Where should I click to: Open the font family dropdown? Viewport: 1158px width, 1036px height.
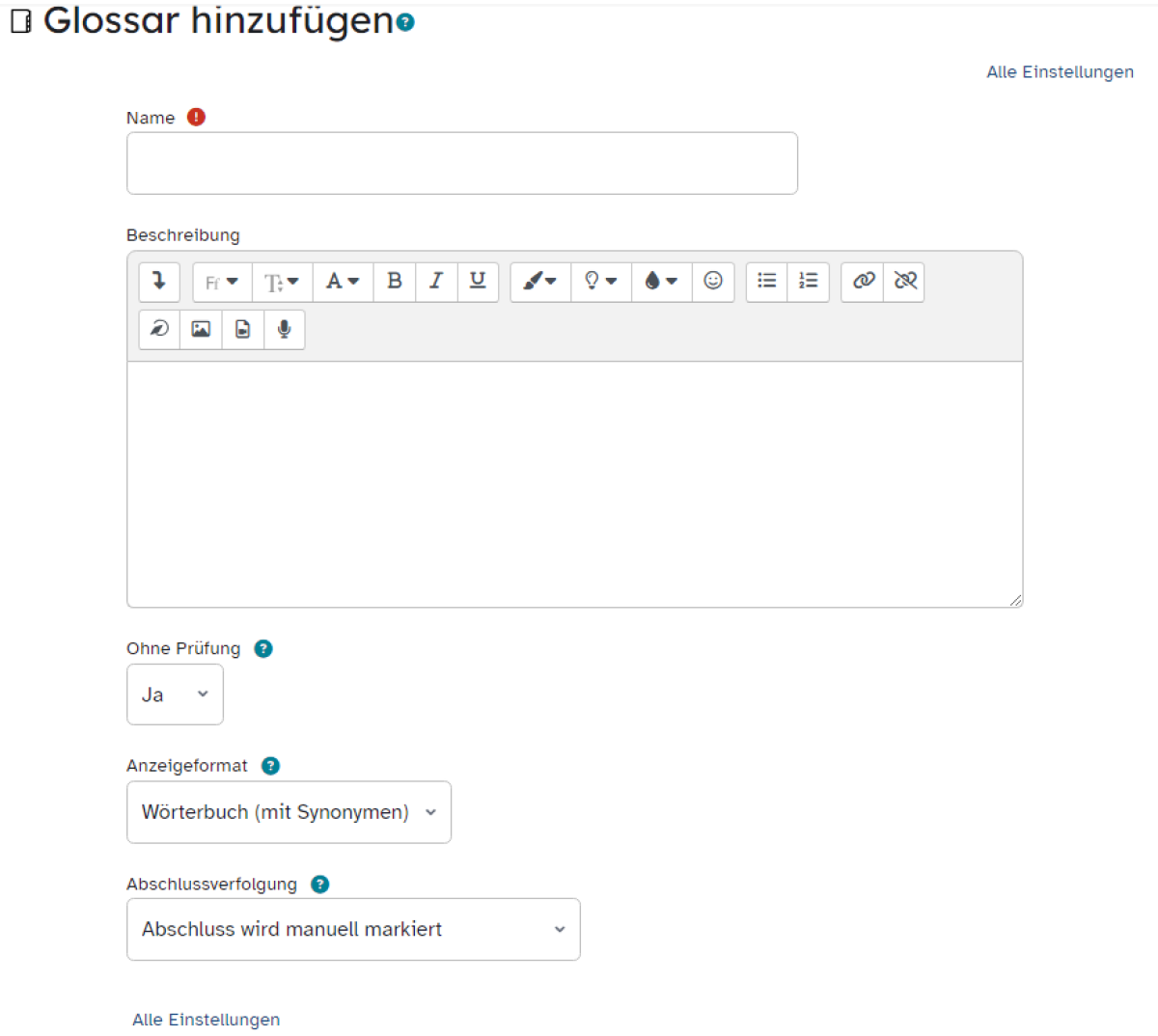point(221,282)
